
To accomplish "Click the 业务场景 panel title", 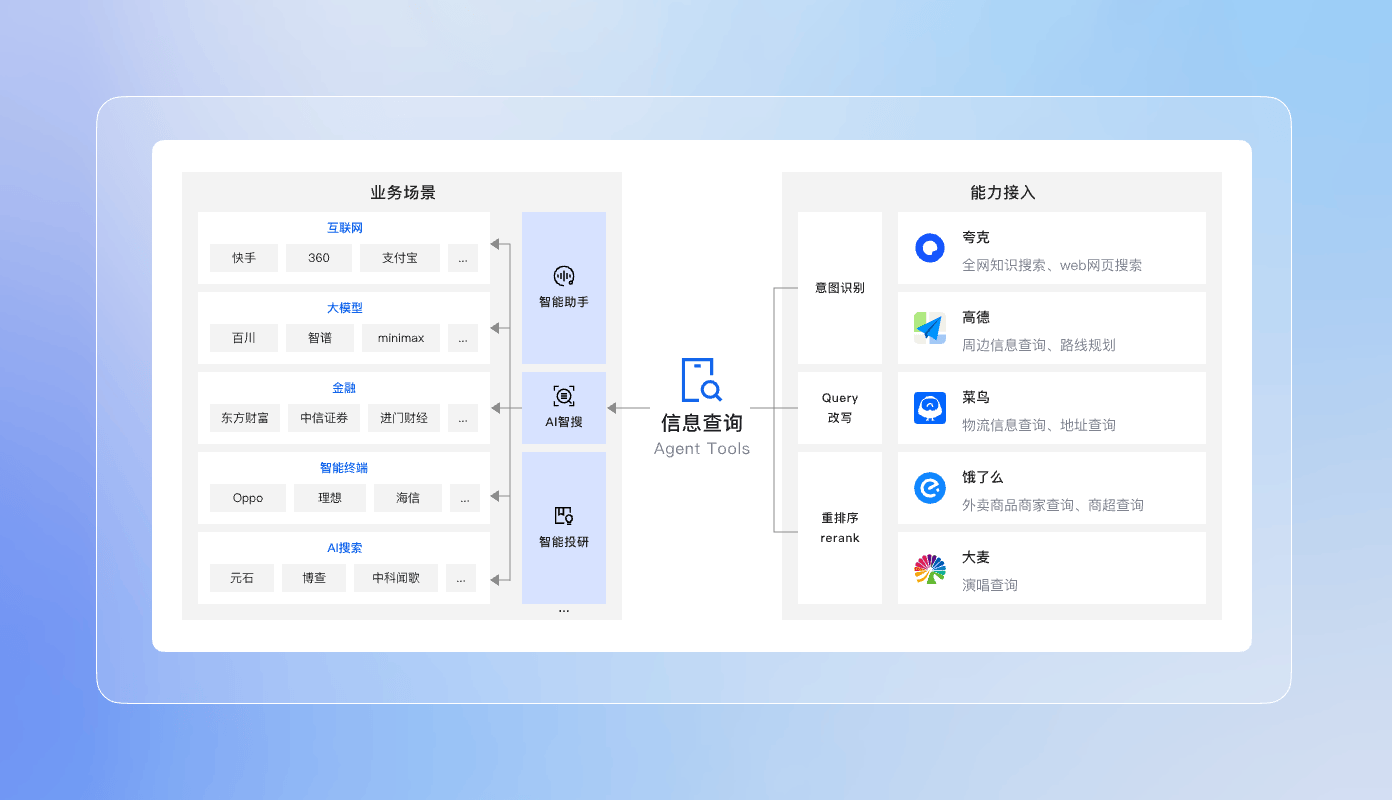I will [403, 193].
